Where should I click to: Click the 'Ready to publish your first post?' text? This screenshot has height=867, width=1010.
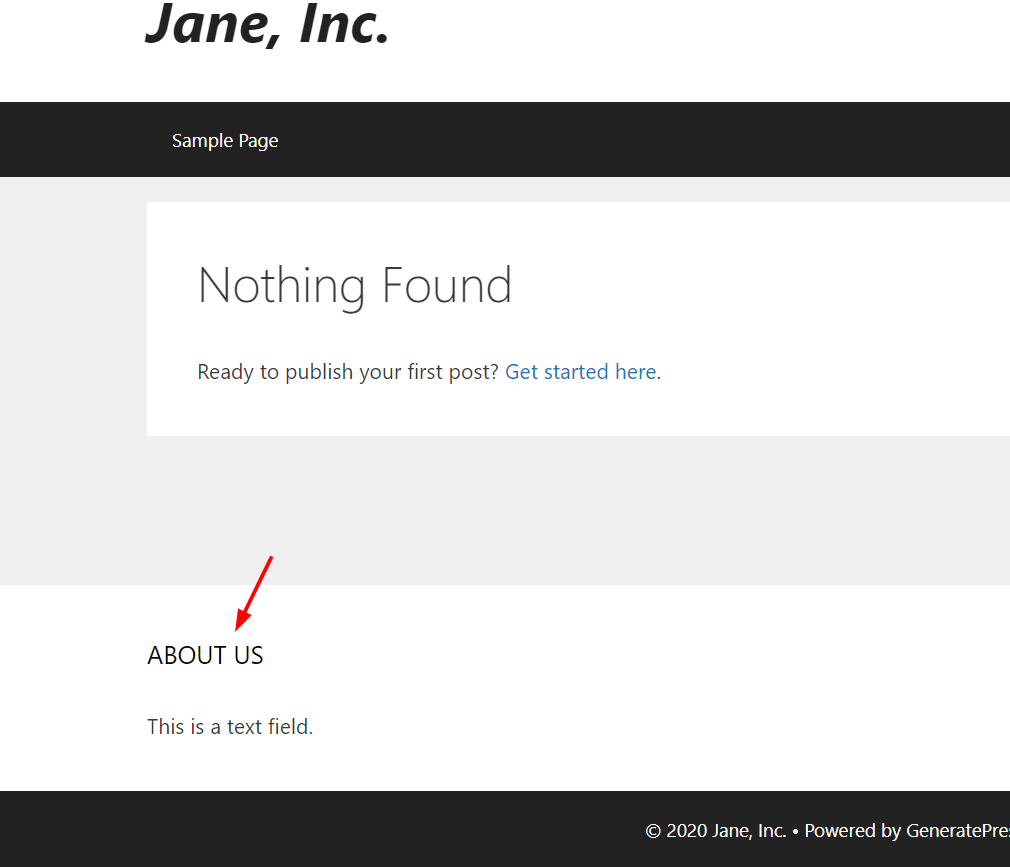[348, 372]
